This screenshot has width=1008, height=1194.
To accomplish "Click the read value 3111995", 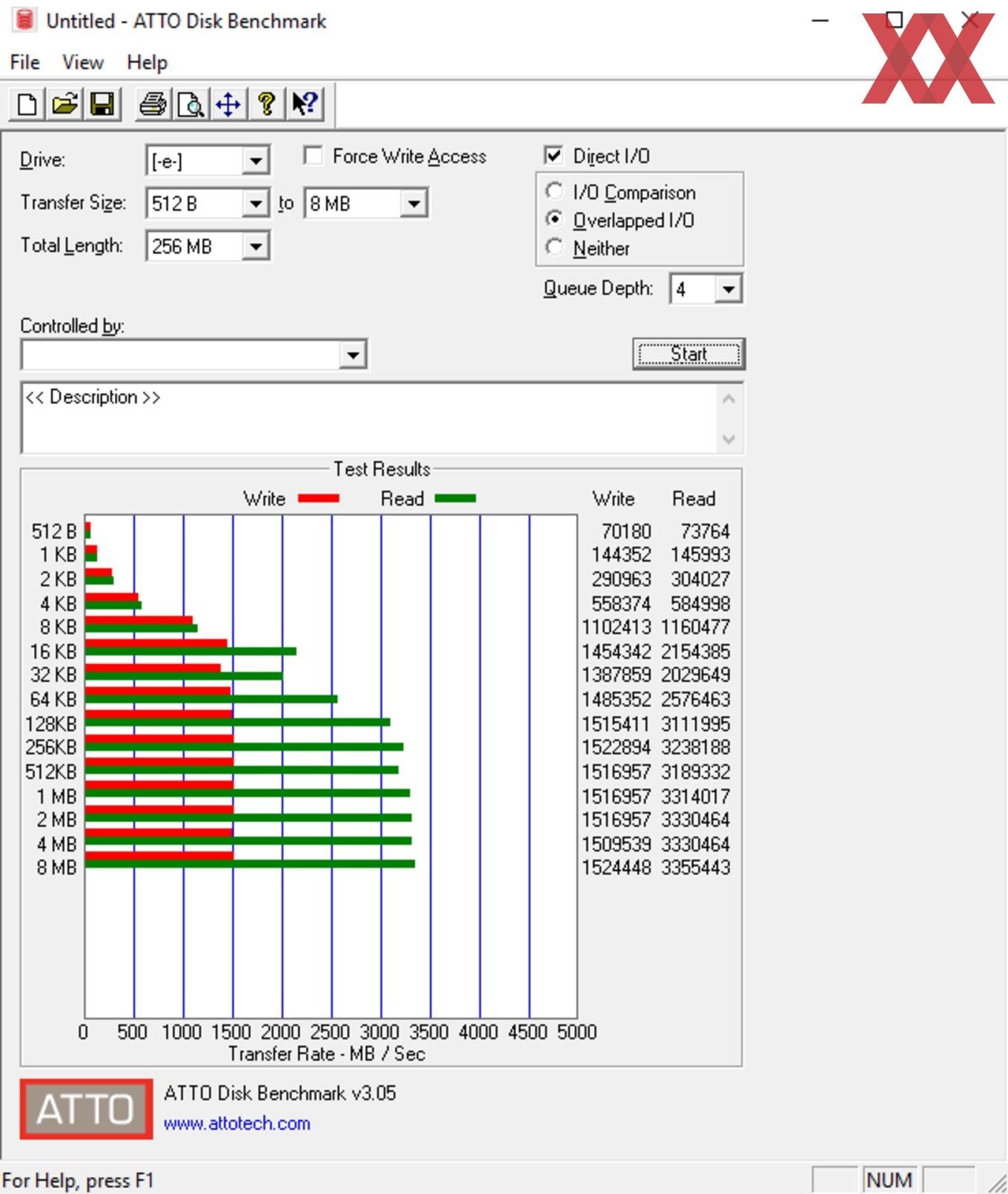I will pos(695,723).
